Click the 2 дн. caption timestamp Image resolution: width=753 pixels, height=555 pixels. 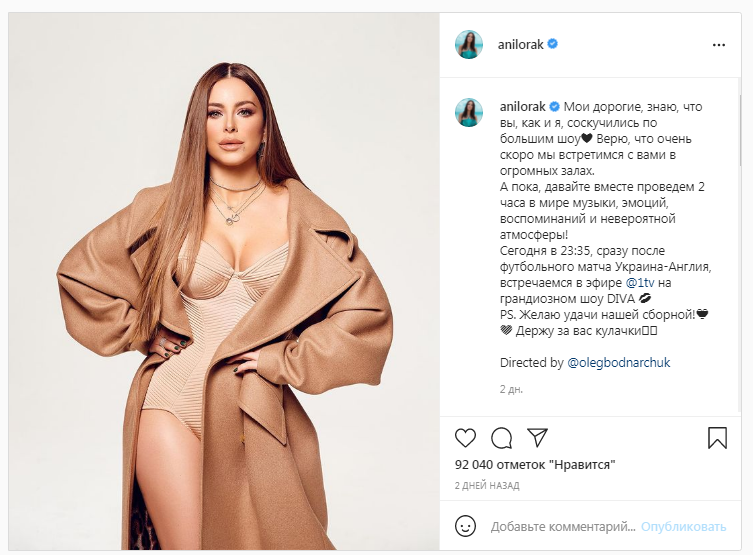point(511,389)
